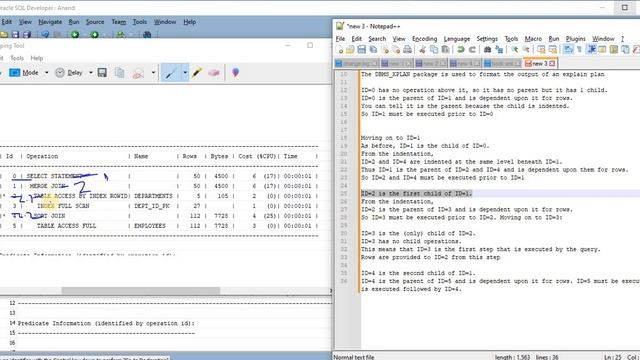Viewport: 640px width, 360px height.
Task: Click the Zoom In icon in Notepad++
Action: point(514,50)
